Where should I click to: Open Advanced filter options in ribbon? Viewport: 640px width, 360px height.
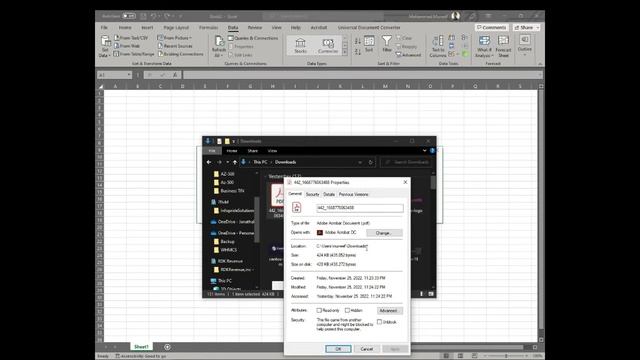coord(408,55)
